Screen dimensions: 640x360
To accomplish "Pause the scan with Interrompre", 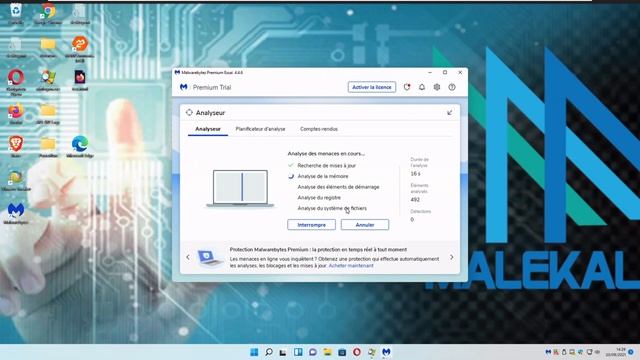I will click(x=311, y=225).
